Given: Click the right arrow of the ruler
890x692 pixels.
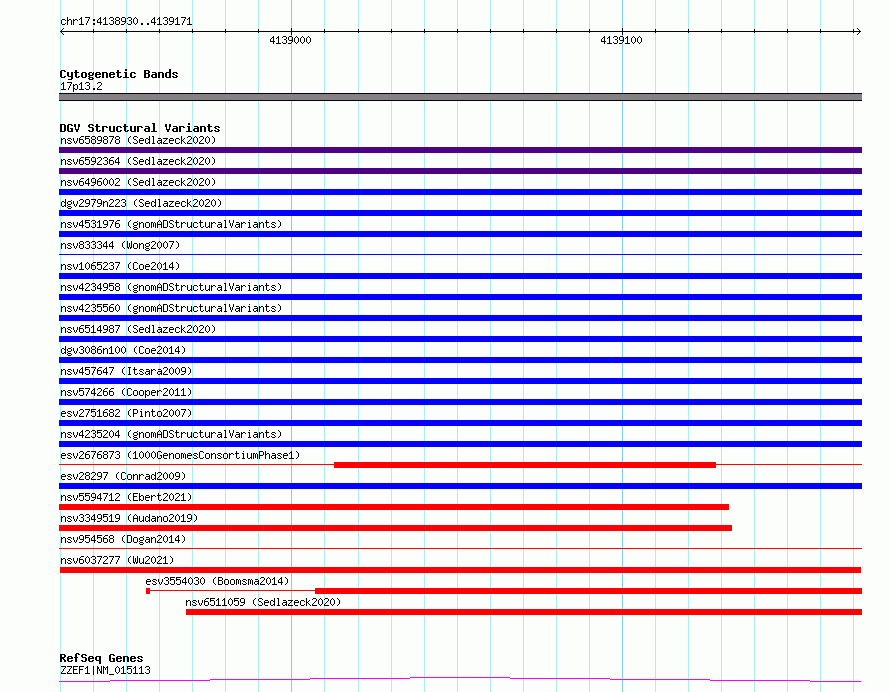Looking at the screenshot, I should [x=858, y=32].
